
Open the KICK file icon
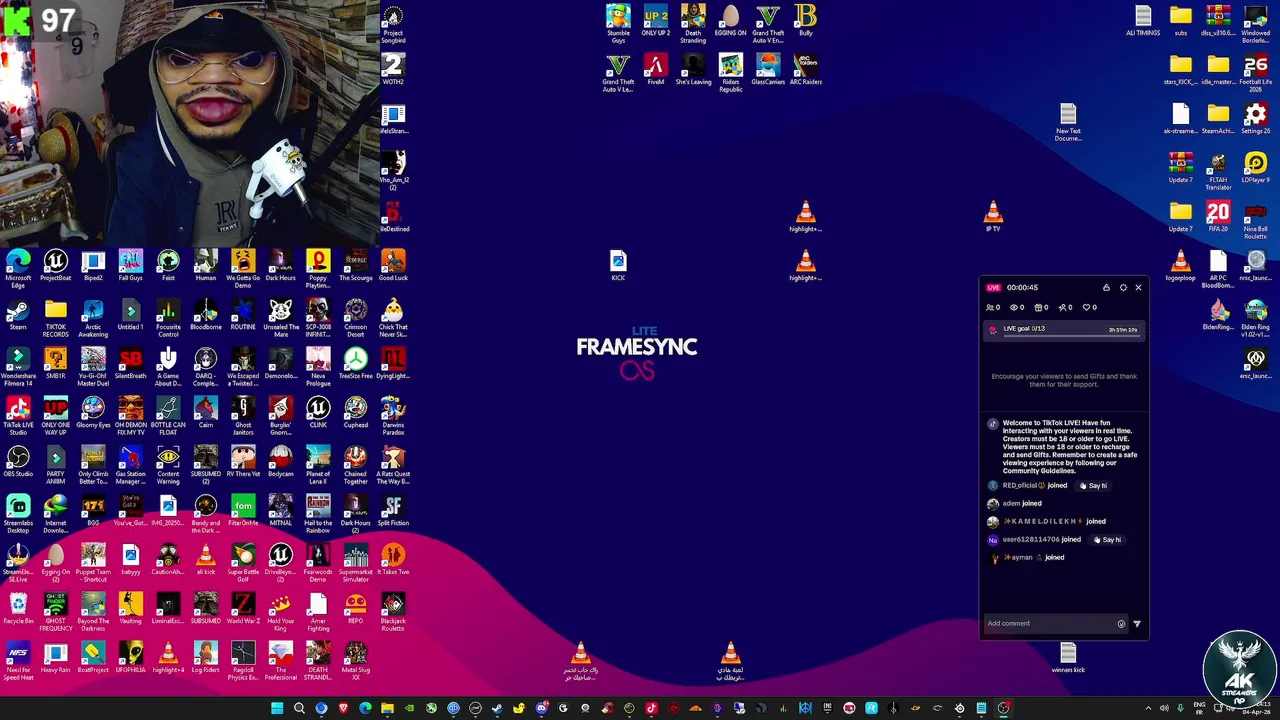[x=618, y=265]
